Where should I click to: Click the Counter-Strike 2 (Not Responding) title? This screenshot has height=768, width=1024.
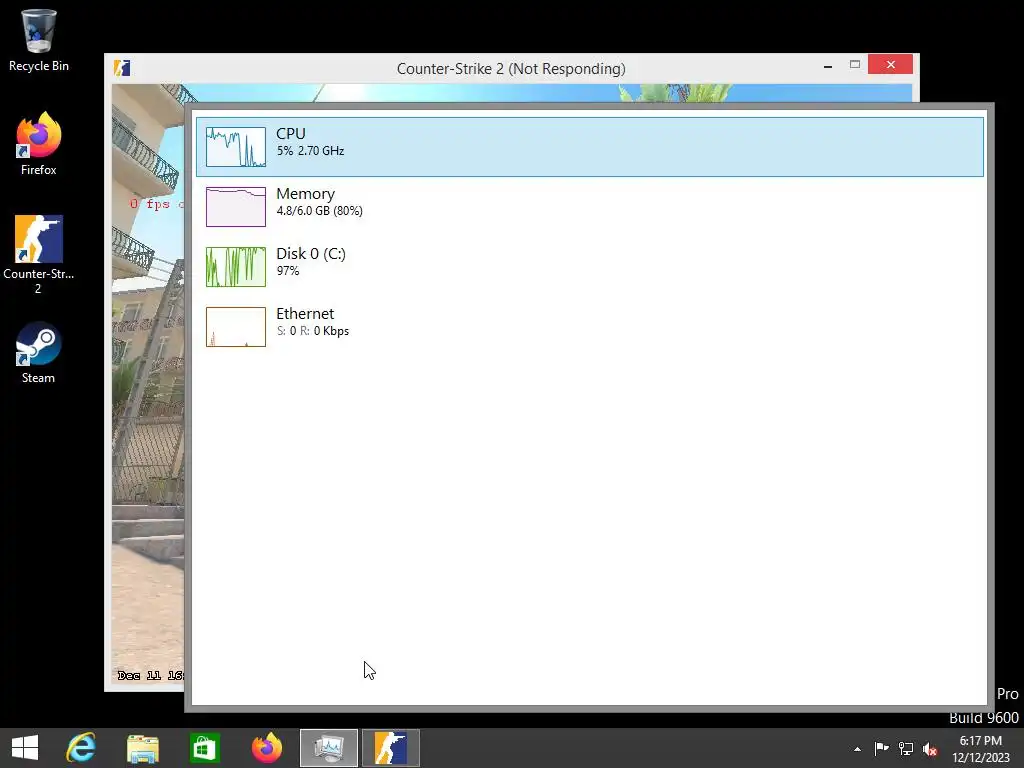[x=511, y=69]
